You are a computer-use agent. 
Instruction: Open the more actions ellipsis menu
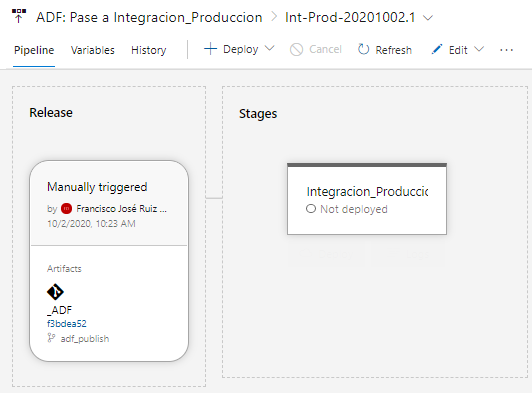506,50
